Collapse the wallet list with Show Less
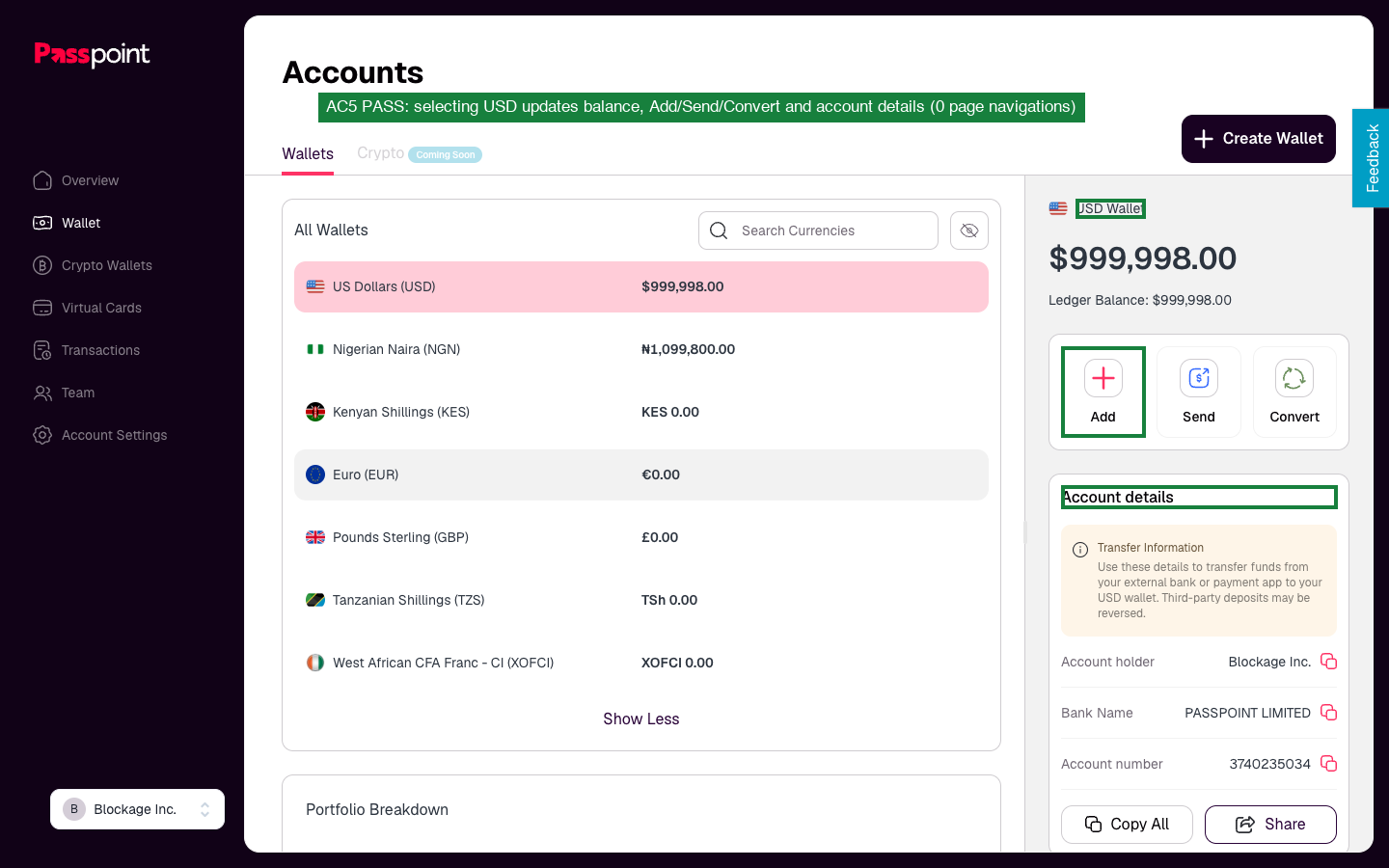This screenshot has width=1389, height=868. (x=641, y=719)
